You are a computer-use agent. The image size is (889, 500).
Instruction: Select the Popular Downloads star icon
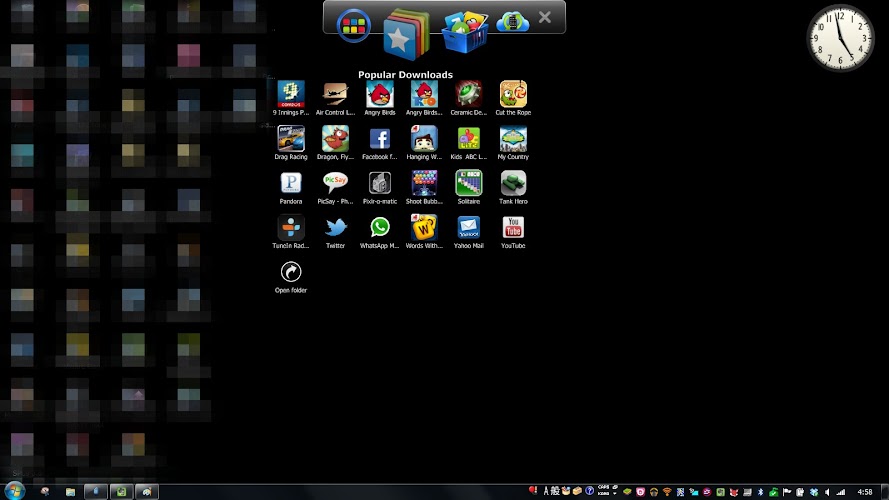pos(405,34)
